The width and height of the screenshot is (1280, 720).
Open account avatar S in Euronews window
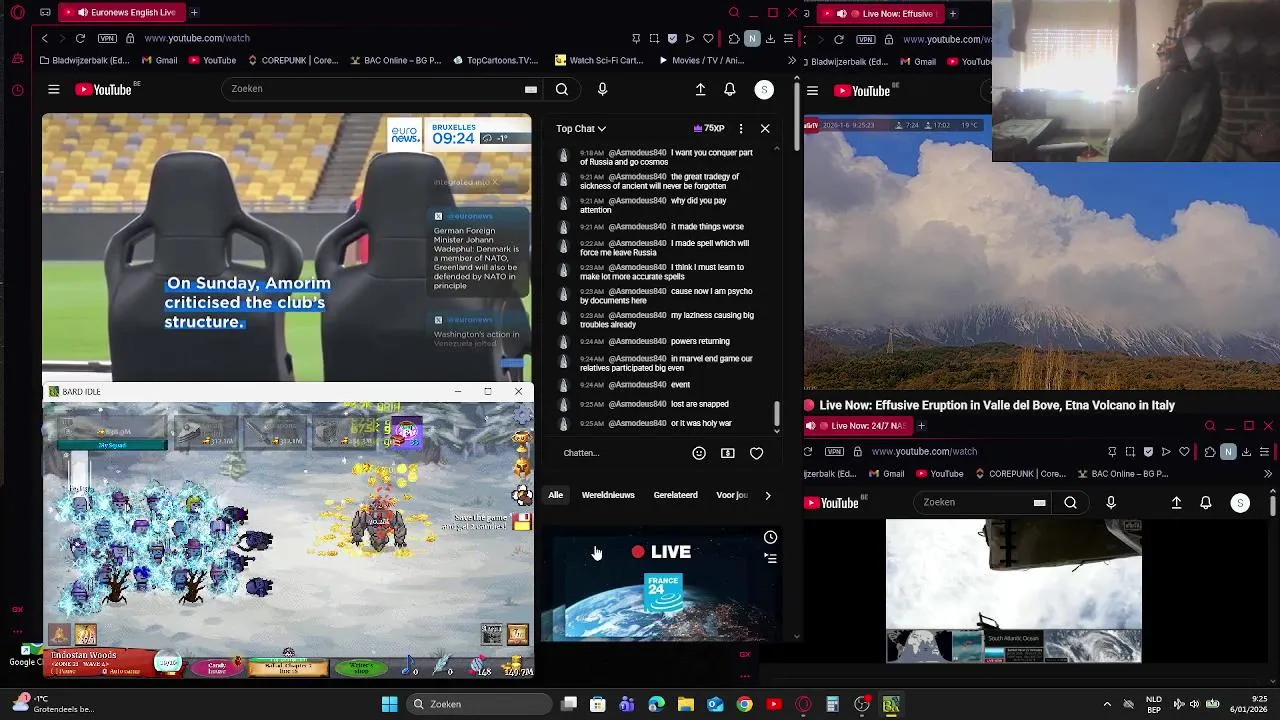point(764,90)
